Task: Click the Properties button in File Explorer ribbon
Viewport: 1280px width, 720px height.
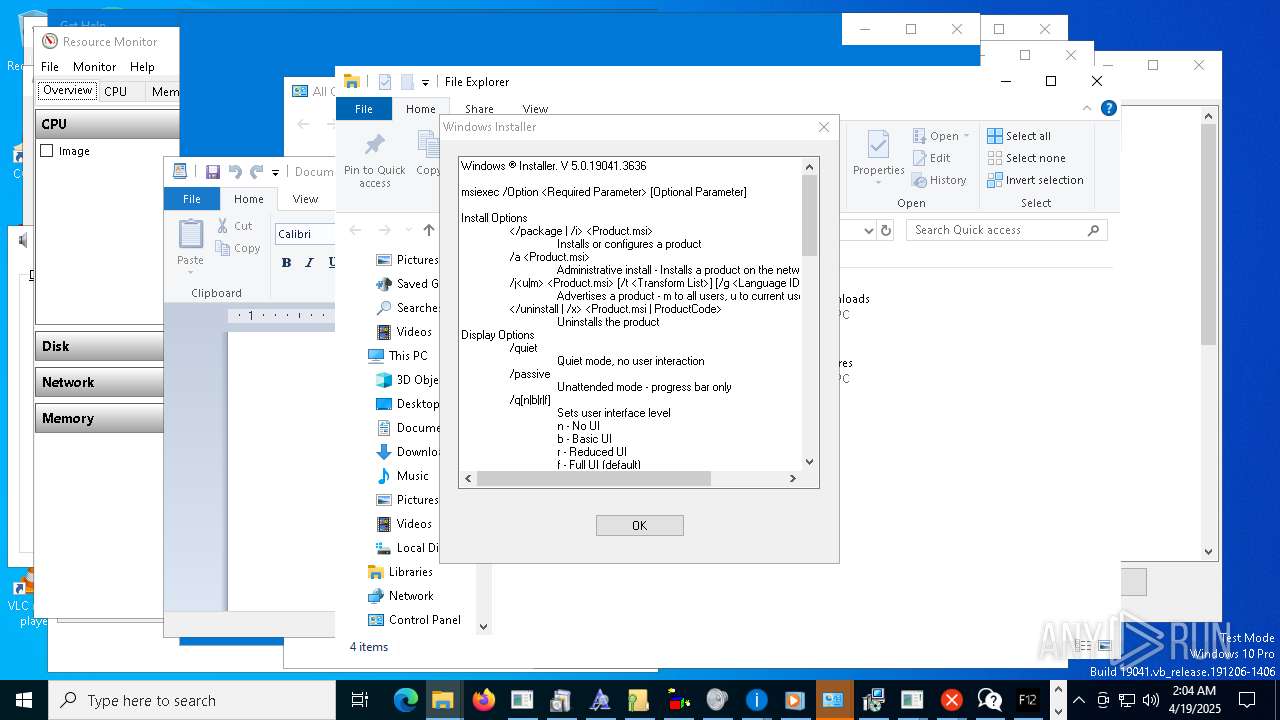Action: coord(878,156)
